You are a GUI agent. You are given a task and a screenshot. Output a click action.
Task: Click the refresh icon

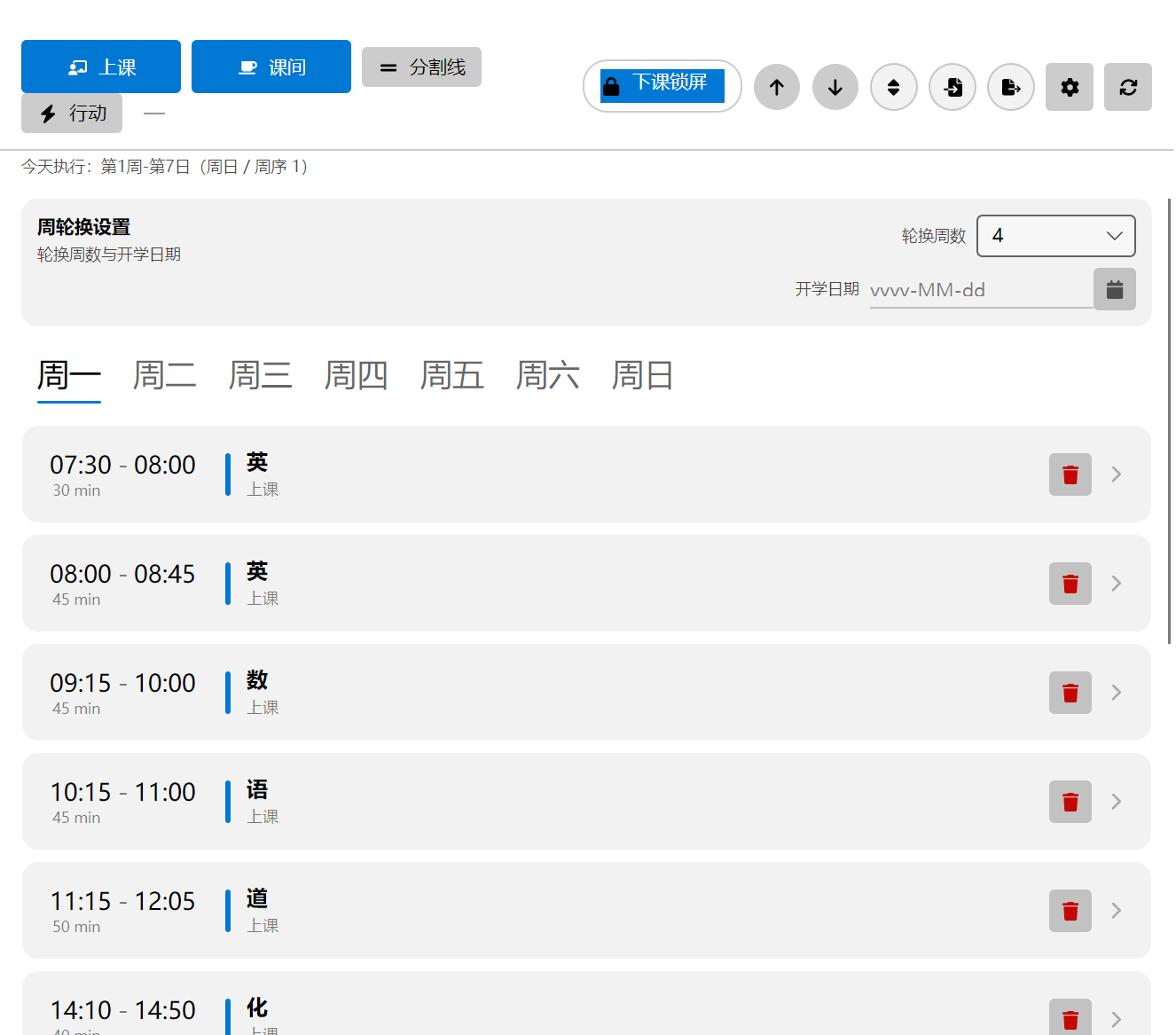1128,87
